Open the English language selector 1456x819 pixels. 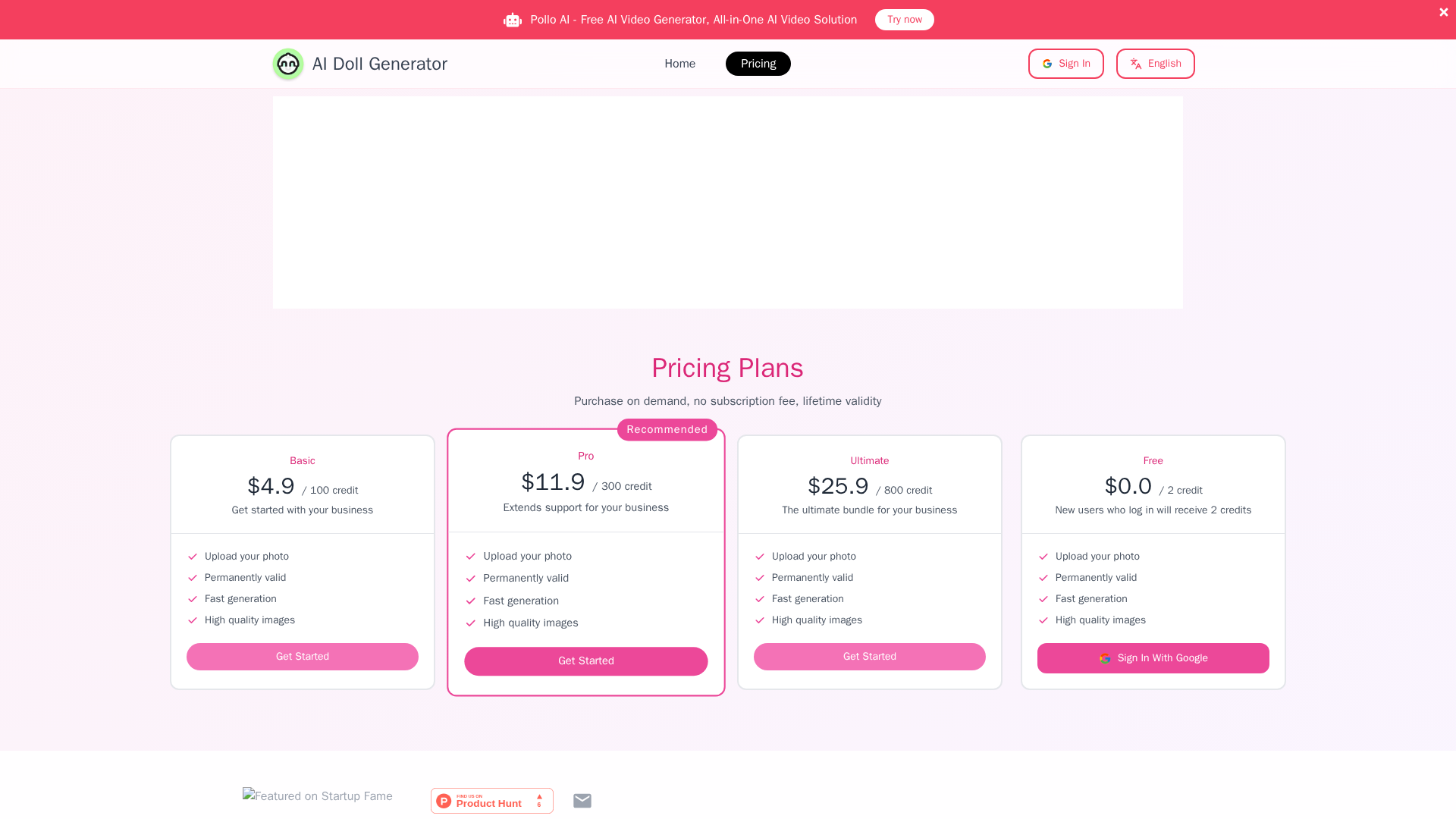coord(1155,64)
